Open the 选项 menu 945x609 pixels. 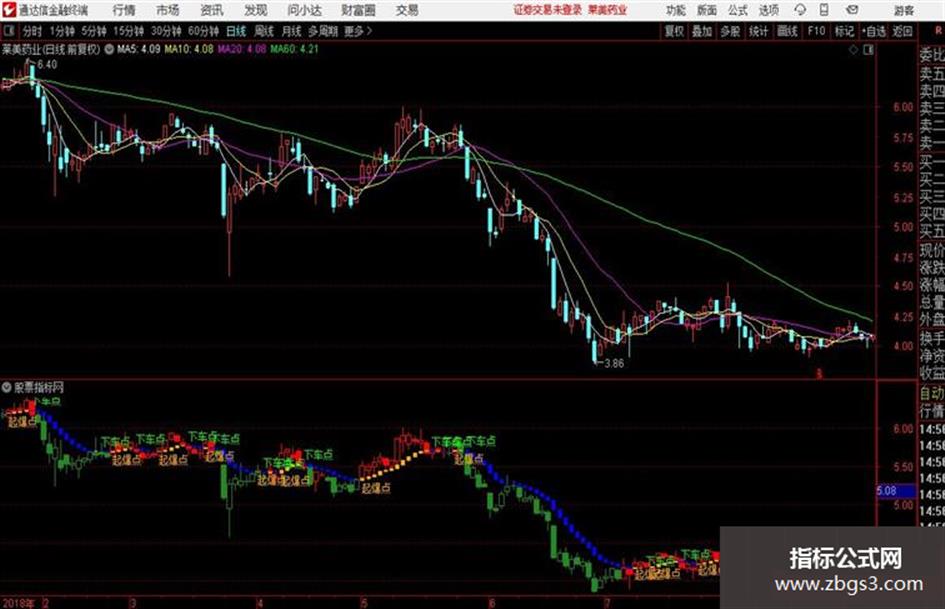click(768, 10)
